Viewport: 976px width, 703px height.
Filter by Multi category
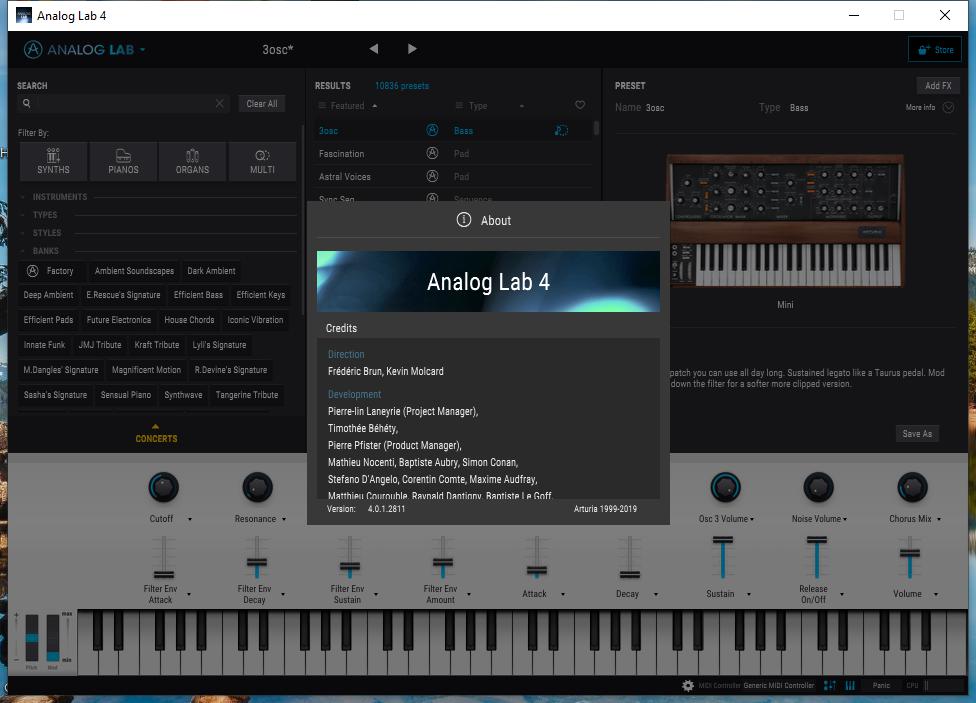tap(262, 161)
